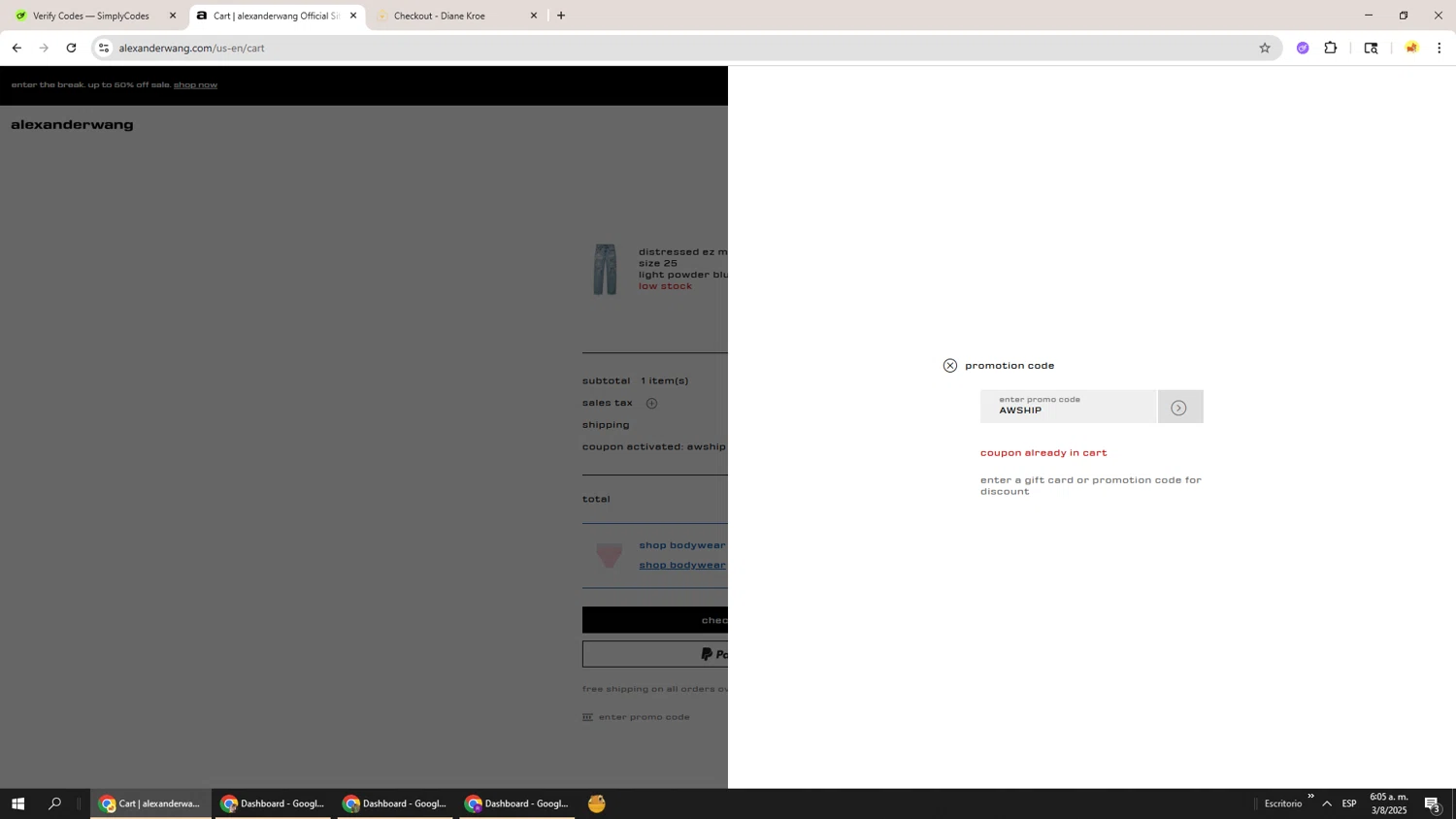Screen dimensions: 1456x819
Task: Click the gift card icon beside enter promo code
Action: (587, 717)
